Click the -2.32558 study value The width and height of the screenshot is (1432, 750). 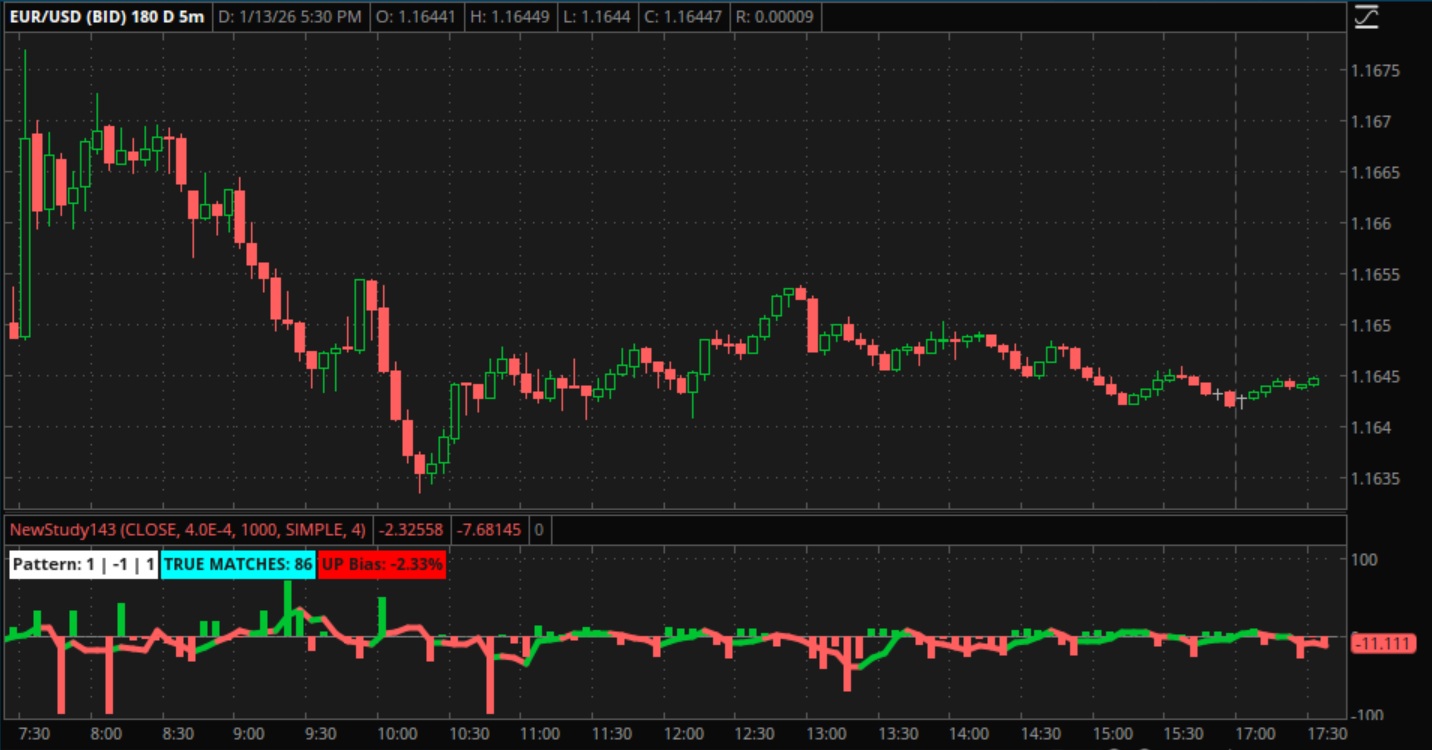point(412,530)
